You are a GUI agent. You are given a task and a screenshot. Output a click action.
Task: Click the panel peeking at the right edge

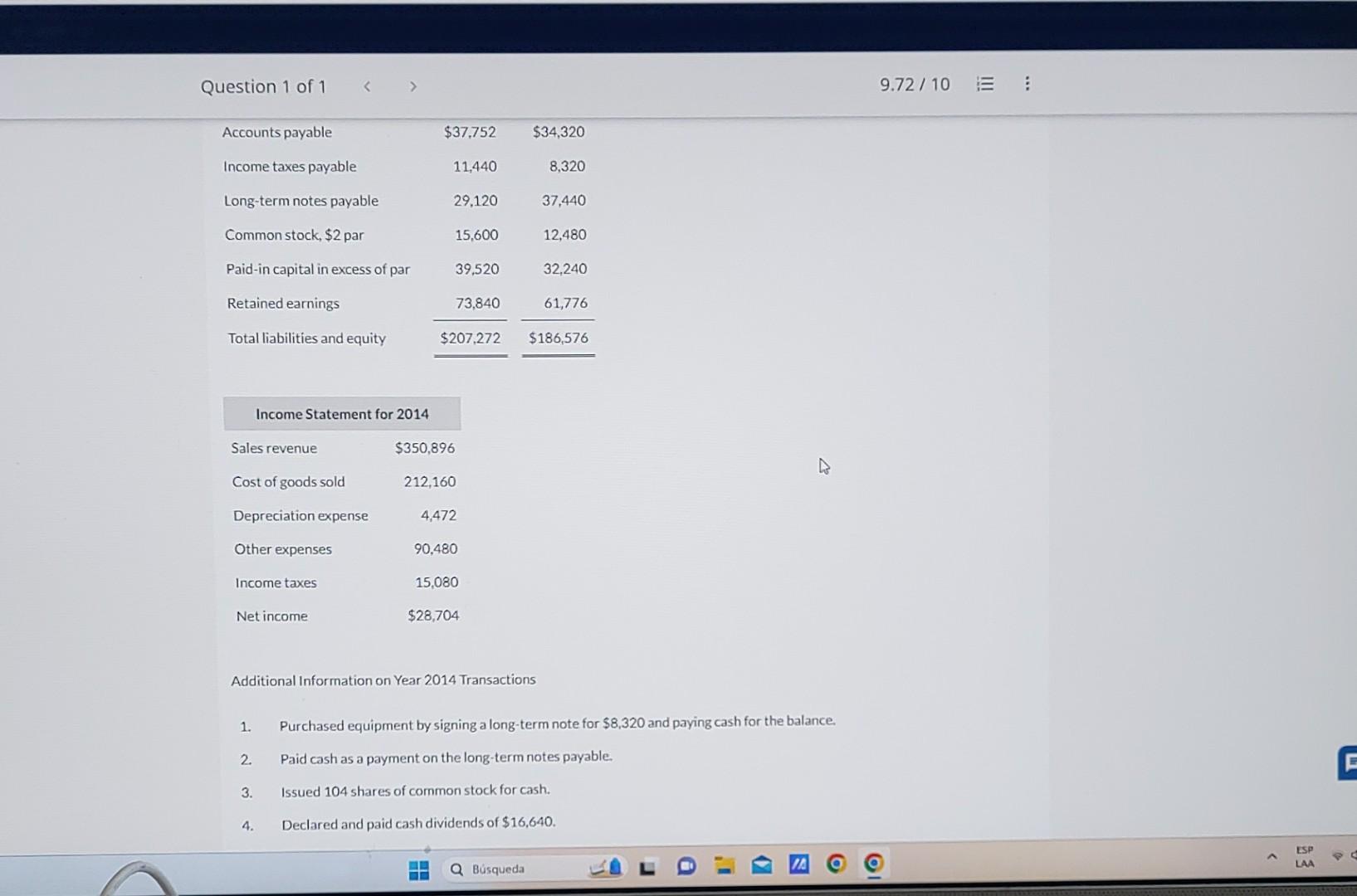click(x=1346, y=762)
